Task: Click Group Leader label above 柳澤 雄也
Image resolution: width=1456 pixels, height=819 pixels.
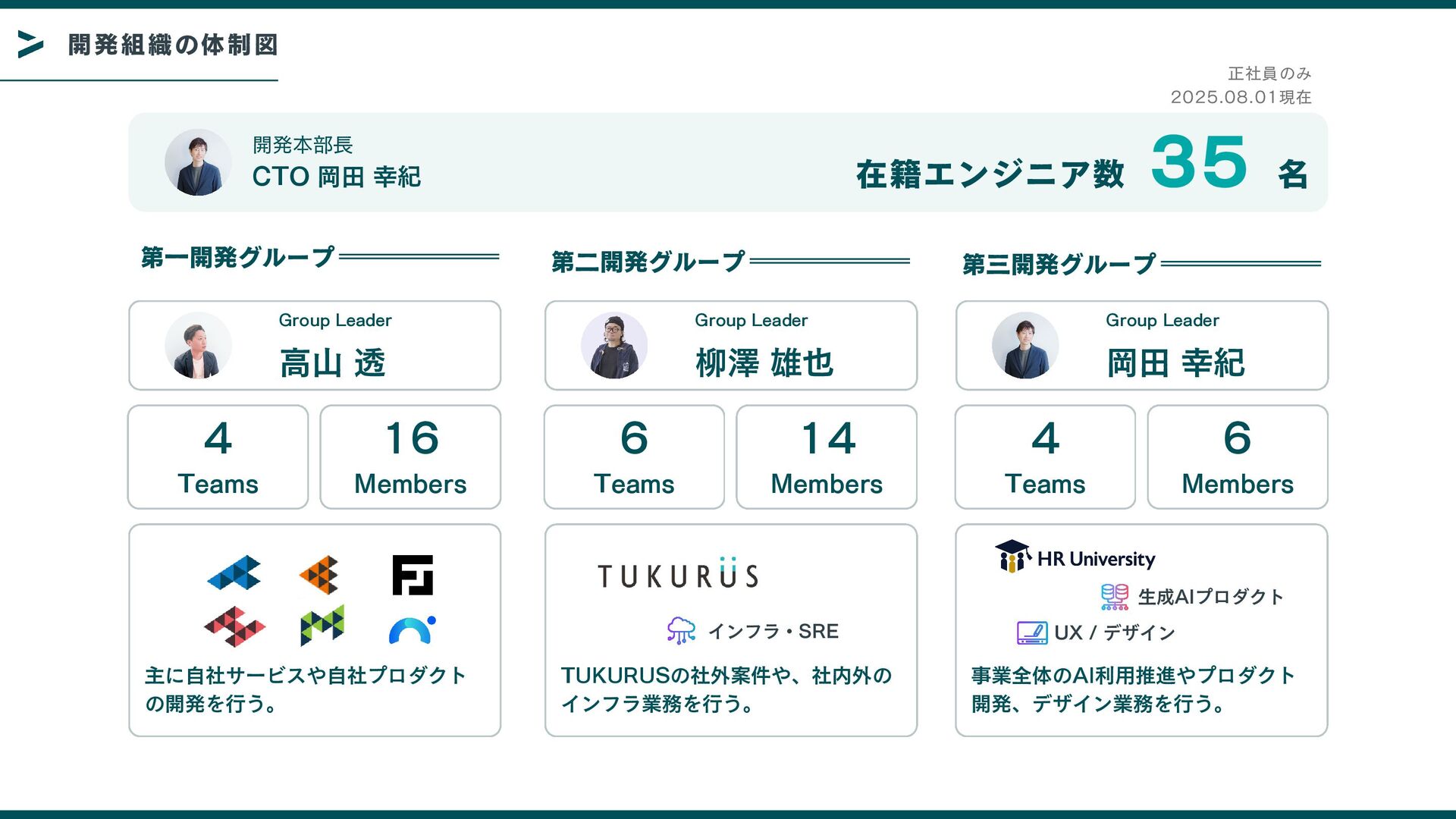Action: pyautogui.click(x=752, y=320)
